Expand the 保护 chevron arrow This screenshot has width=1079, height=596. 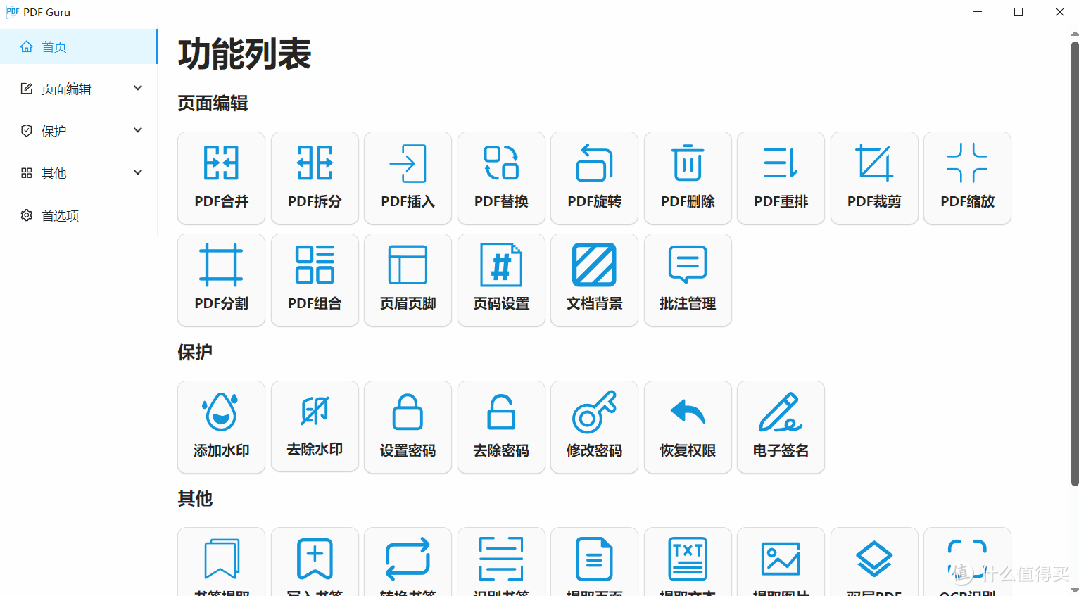pyautogui.click(x=138, y=130)
